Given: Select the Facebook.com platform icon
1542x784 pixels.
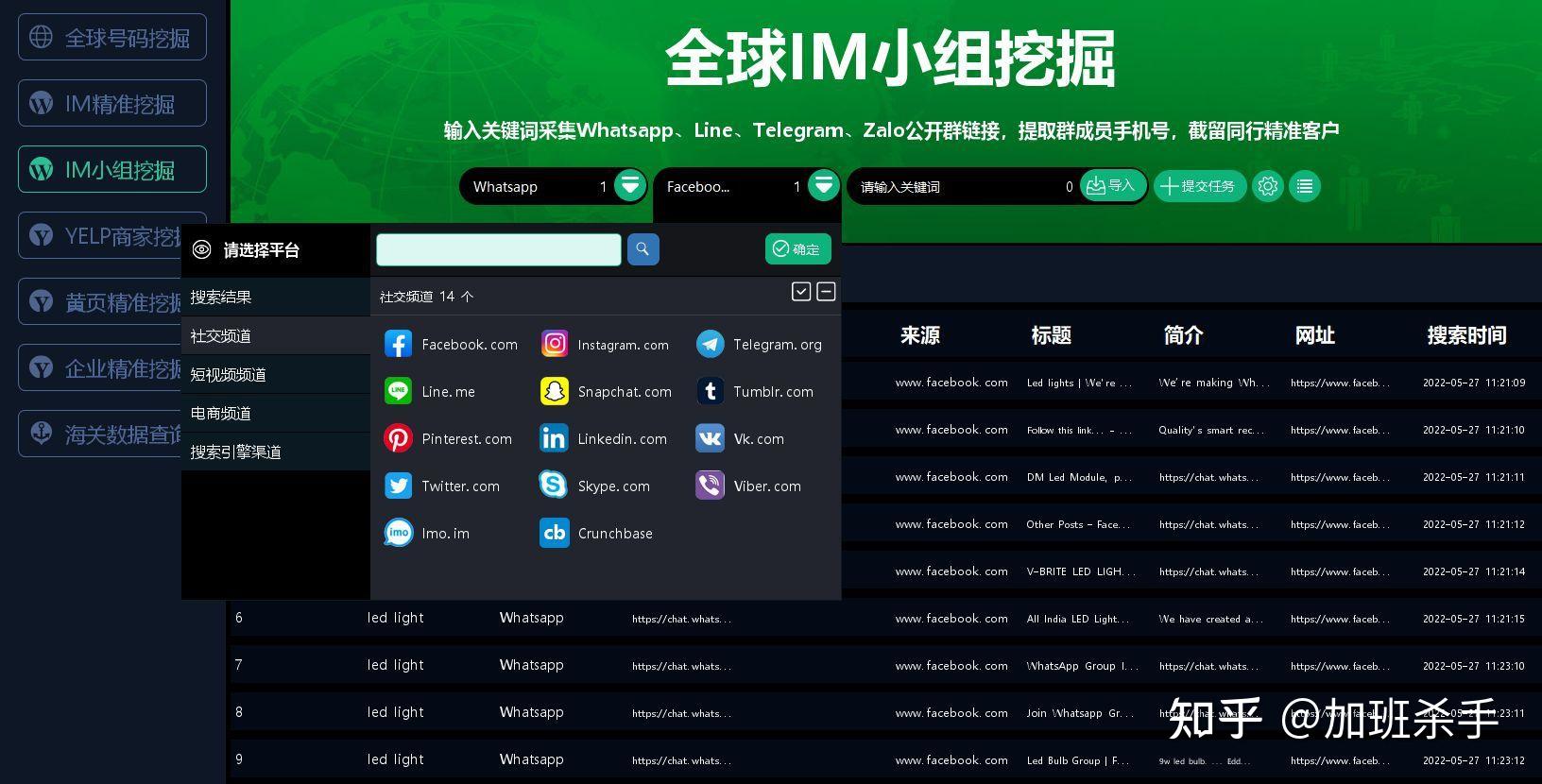Looking at the screenshot, I should click(x=398, y=344).
